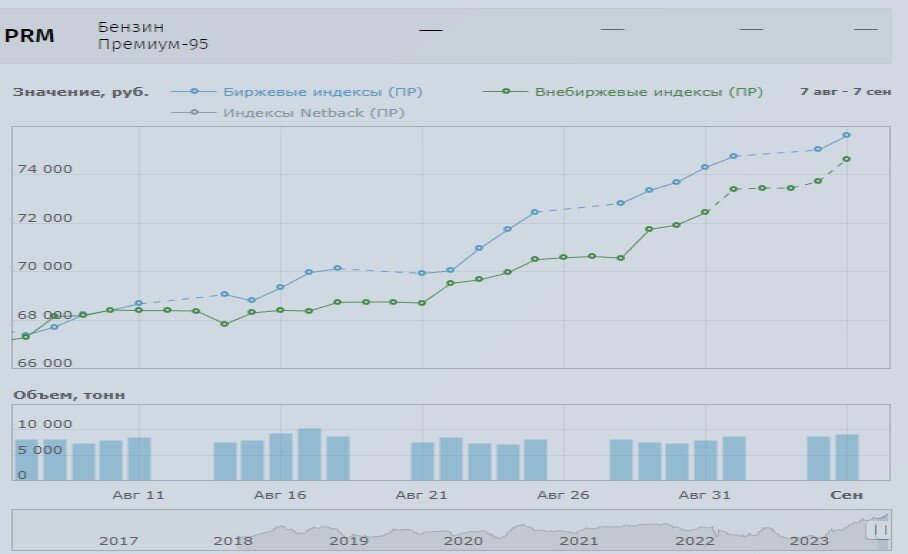This screenshot has width=908, height=554.
Task: Click the range navigator handle with two bars
Action: click(880, 530)
